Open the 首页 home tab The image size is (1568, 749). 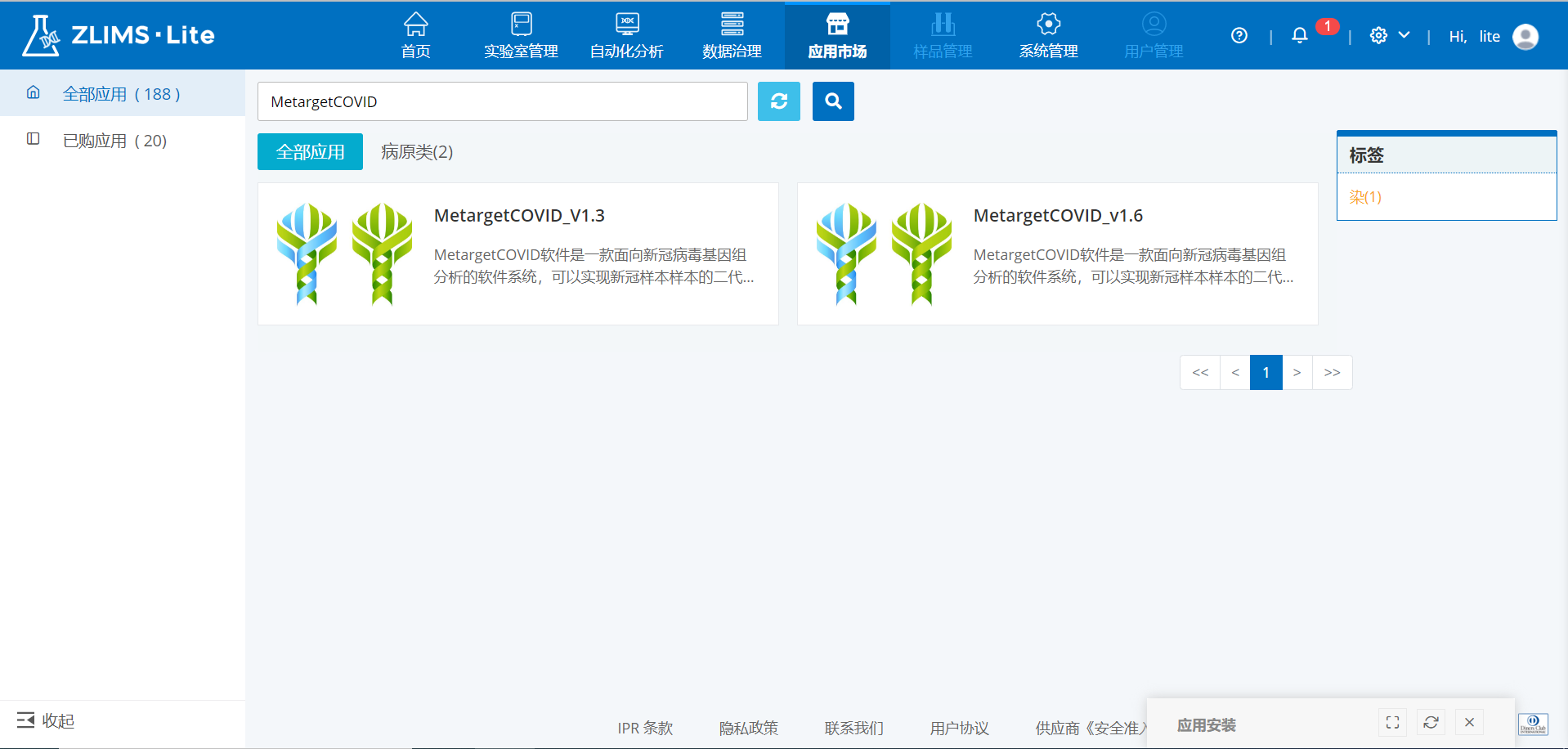coord(415,35)
